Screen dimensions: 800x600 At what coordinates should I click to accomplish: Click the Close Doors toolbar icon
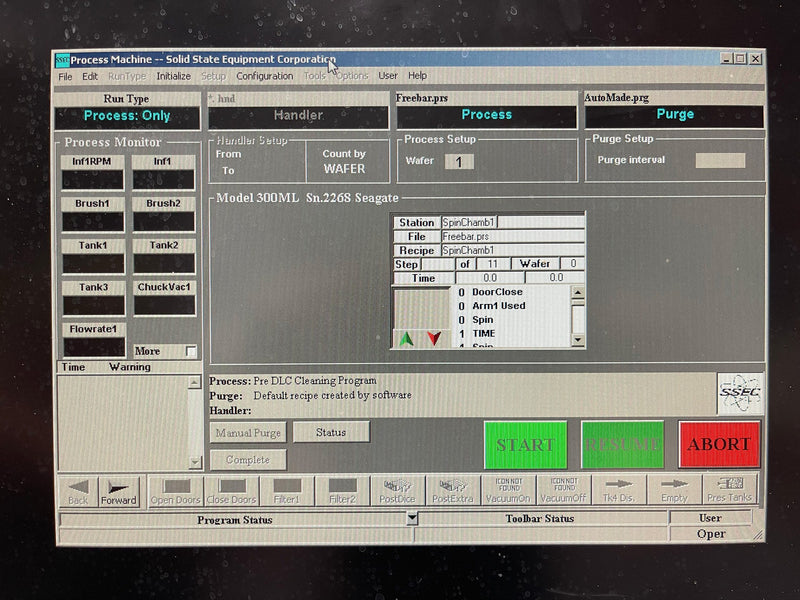pos(232,491)
